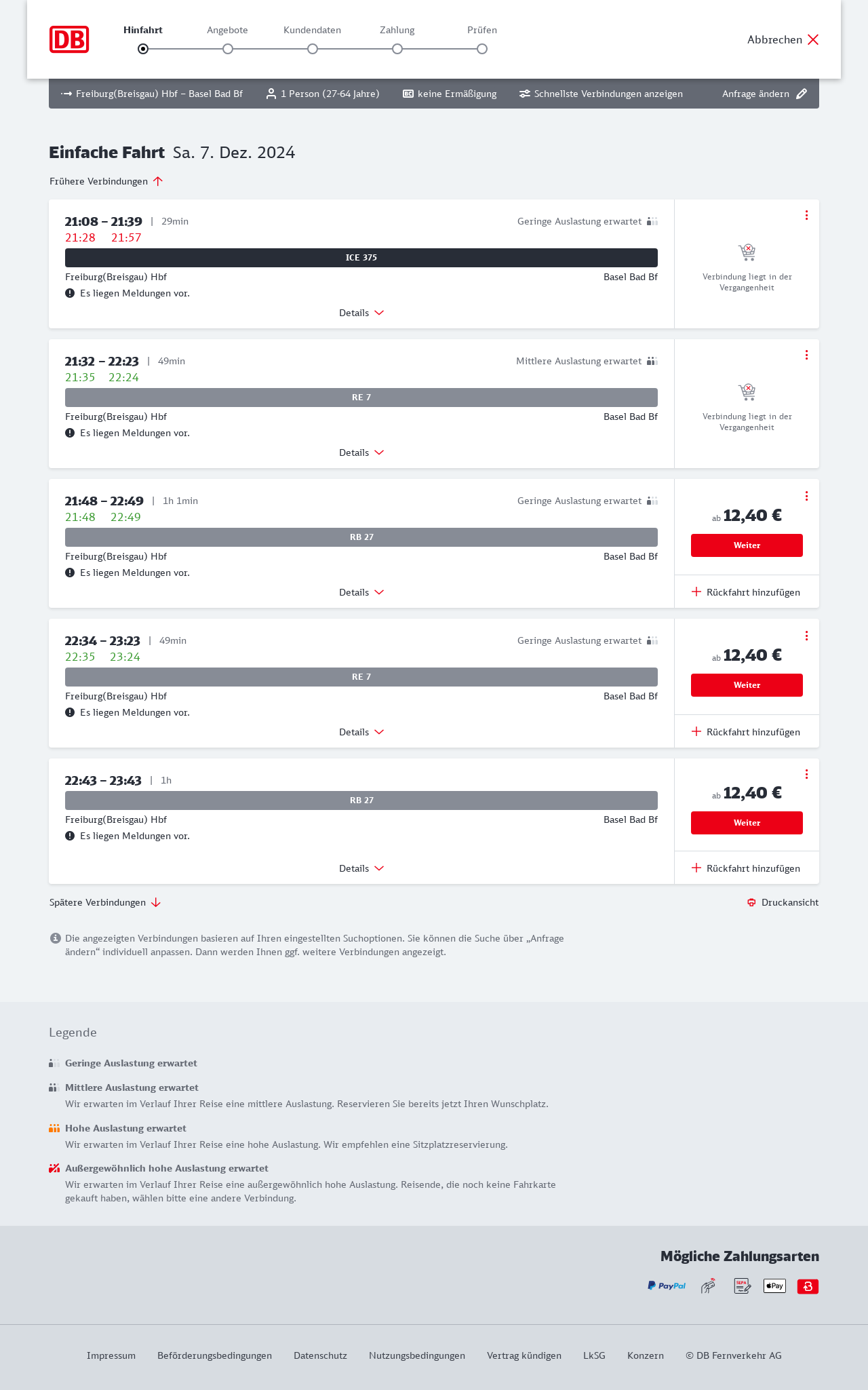This screenshot has width=868, height=1390.
Task: Click the Schnellste Verbindungen filter icon
Action: pos(525,94)
